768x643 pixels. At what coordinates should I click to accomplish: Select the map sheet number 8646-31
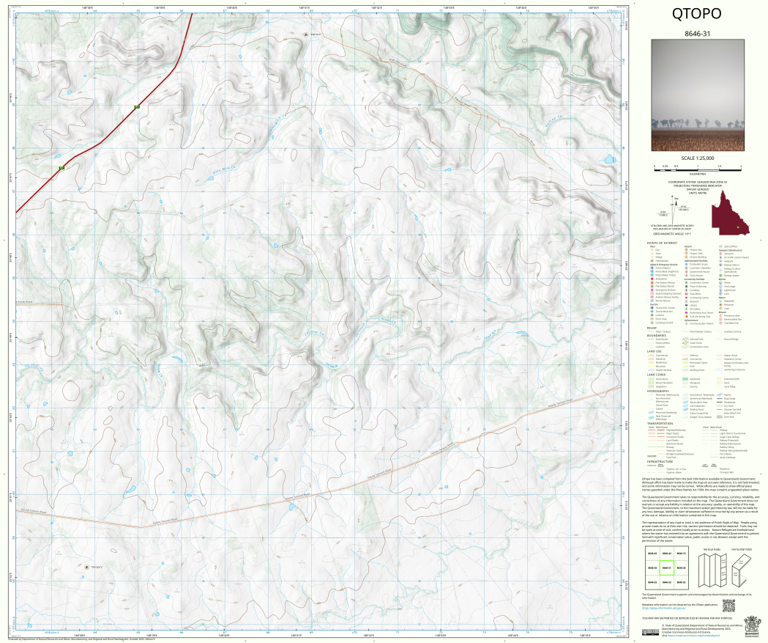click(697, 34)
